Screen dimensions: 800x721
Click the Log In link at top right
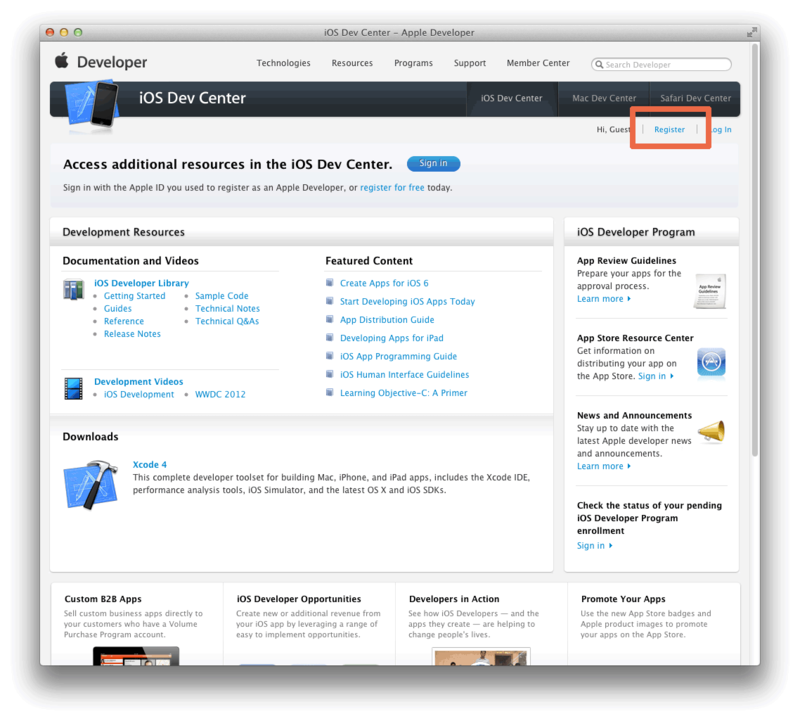(x=719, y=130)
